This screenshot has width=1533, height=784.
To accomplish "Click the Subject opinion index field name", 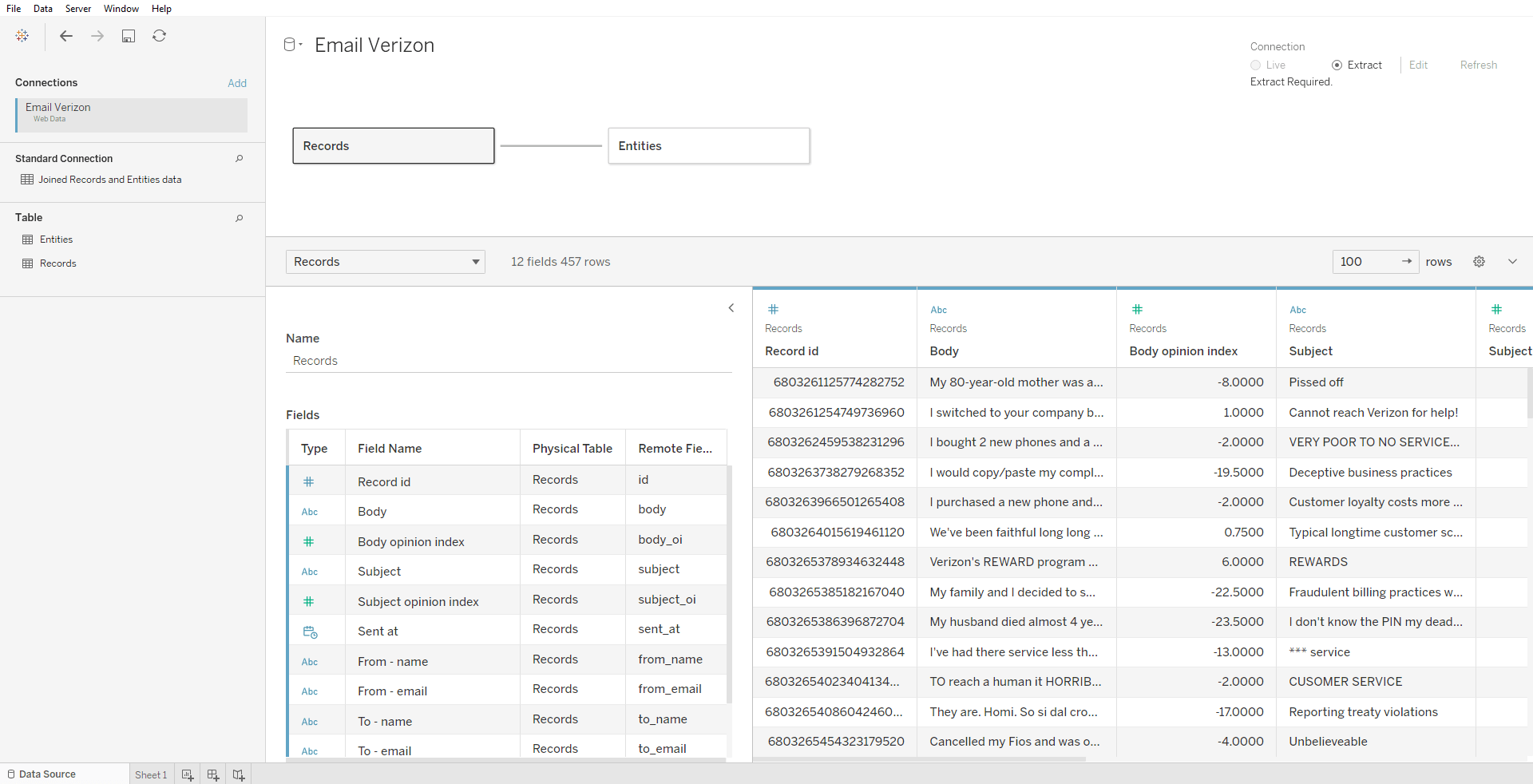I will point(418,602).
